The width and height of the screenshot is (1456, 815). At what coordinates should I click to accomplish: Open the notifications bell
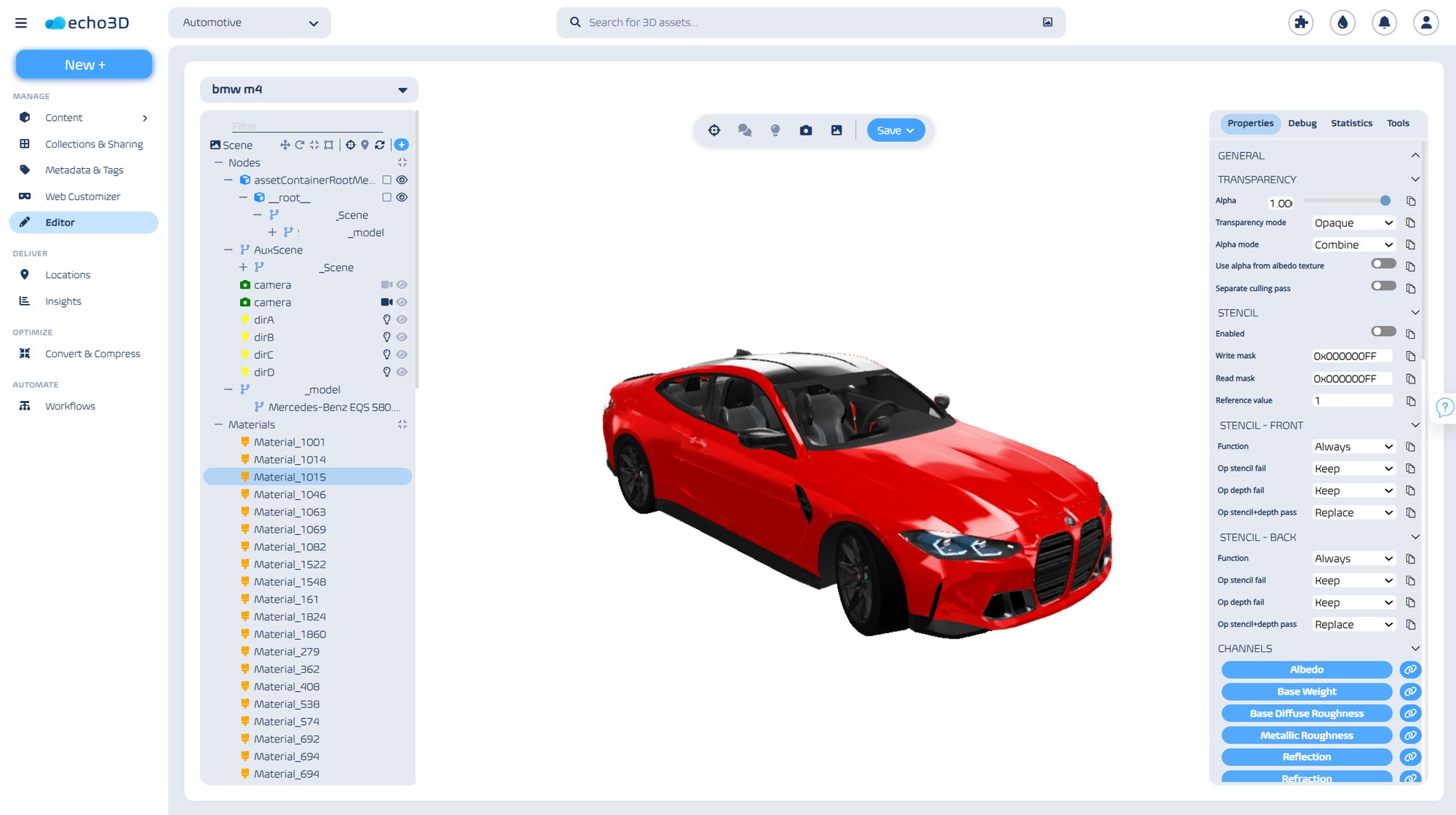click(1384, 23)
